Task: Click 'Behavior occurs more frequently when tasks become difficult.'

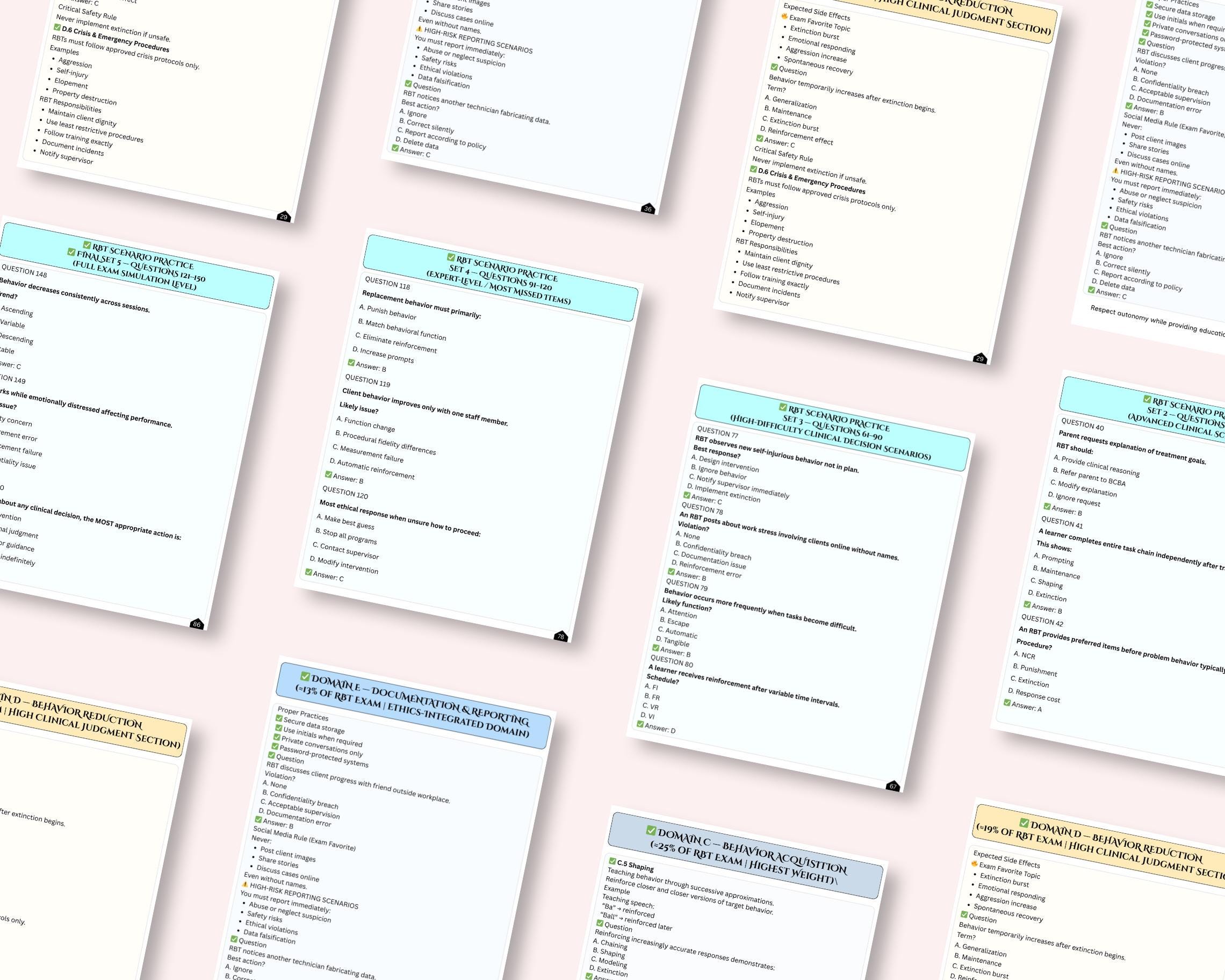Action: [x=760, y=610]
